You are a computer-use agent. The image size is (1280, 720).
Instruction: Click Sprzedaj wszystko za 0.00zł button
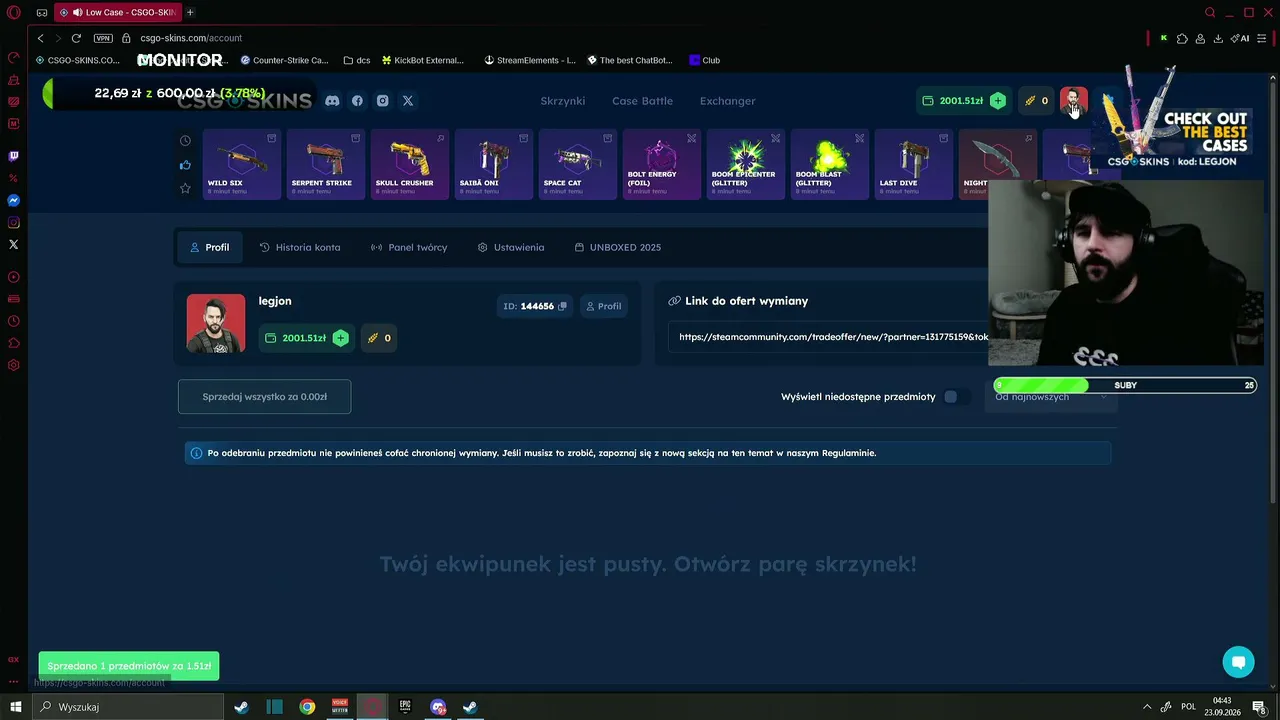pos(264,397)
